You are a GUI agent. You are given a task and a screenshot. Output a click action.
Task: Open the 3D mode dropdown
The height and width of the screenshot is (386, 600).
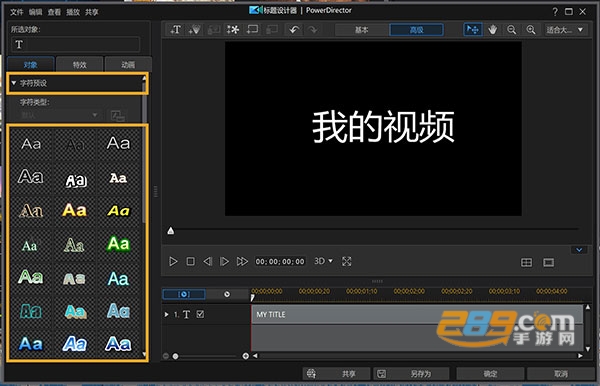[323, 261]
